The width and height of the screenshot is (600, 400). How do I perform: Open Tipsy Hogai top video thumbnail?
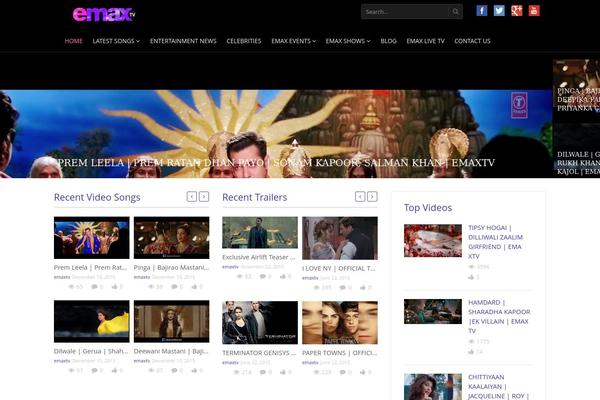tap(433, 240)
